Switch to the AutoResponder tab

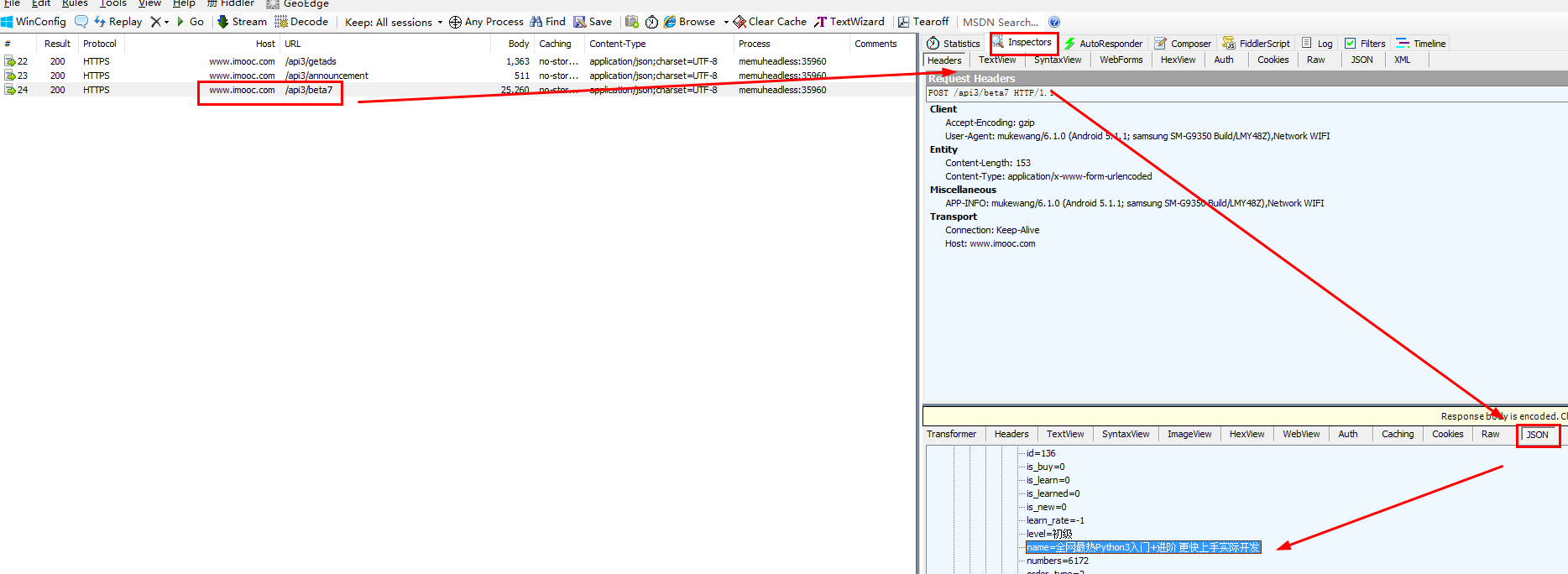click(1103, 44)
